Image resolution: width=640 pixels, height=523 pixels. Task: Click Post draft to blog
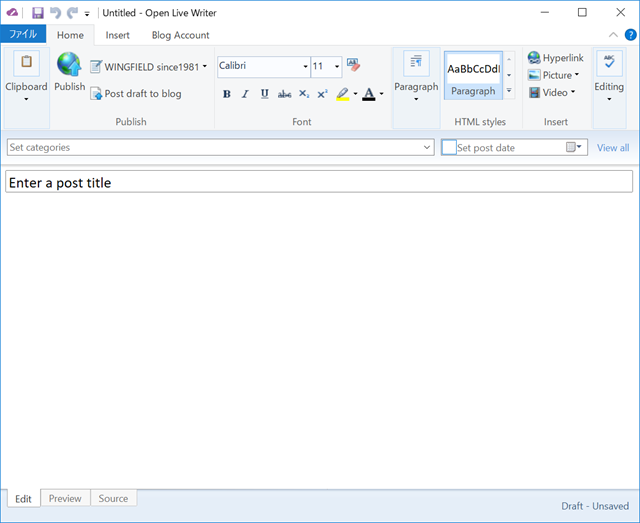click(136, 94)
